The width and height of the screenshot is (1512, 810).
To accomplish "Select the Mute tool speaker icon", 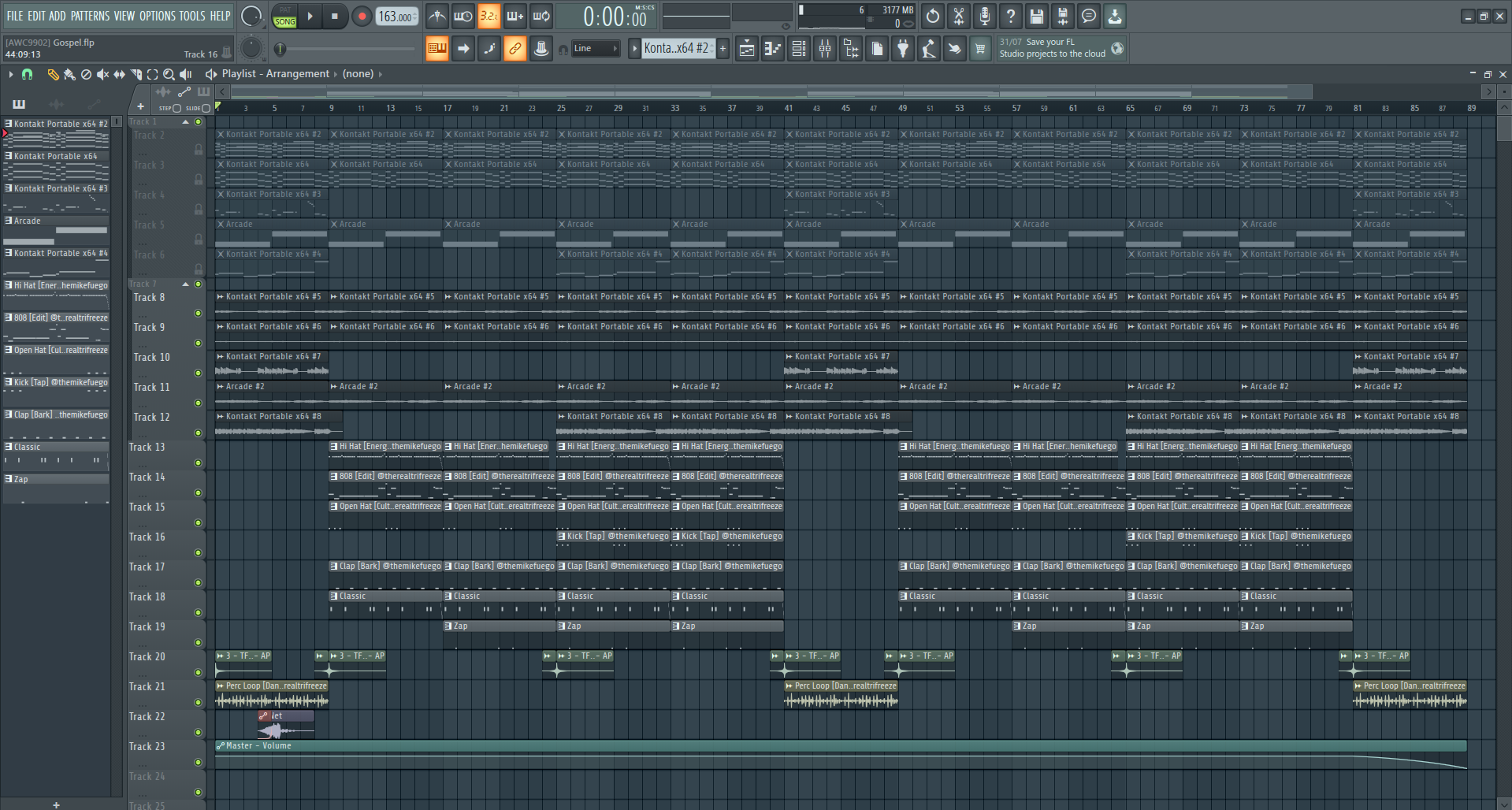I will coord(102,74).
